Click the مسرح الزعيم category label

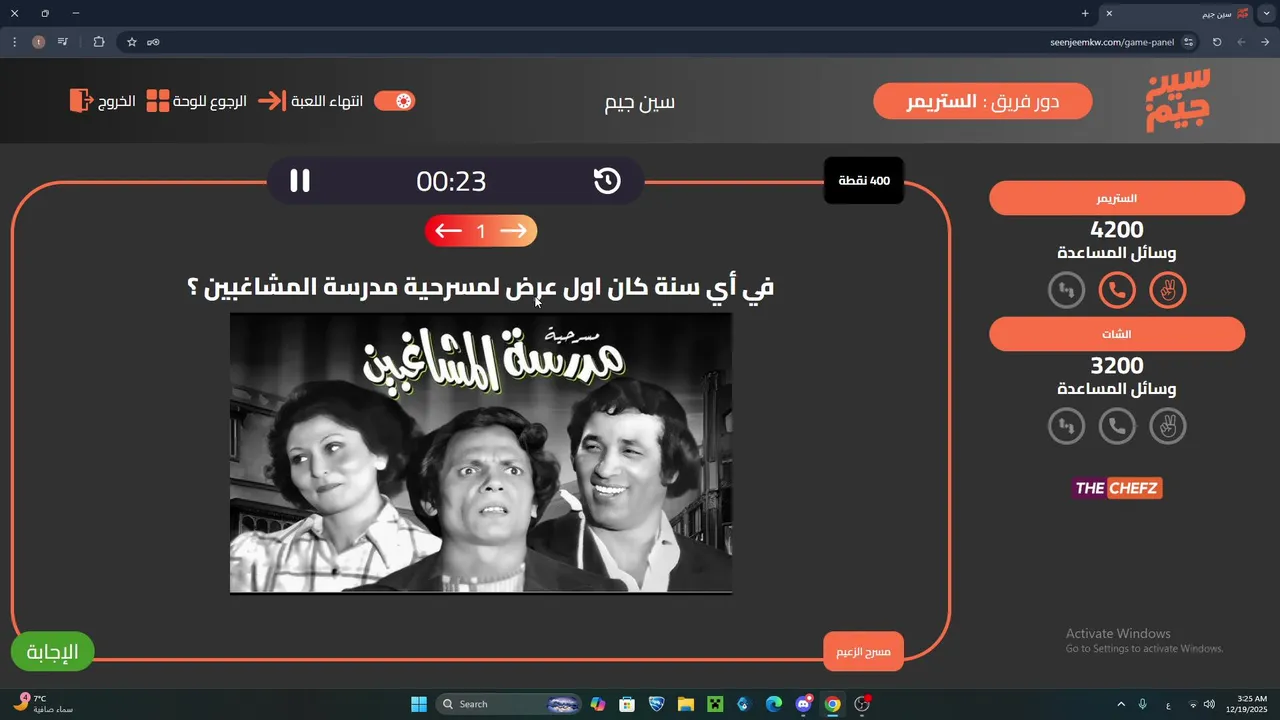click(x=863, y=652)
